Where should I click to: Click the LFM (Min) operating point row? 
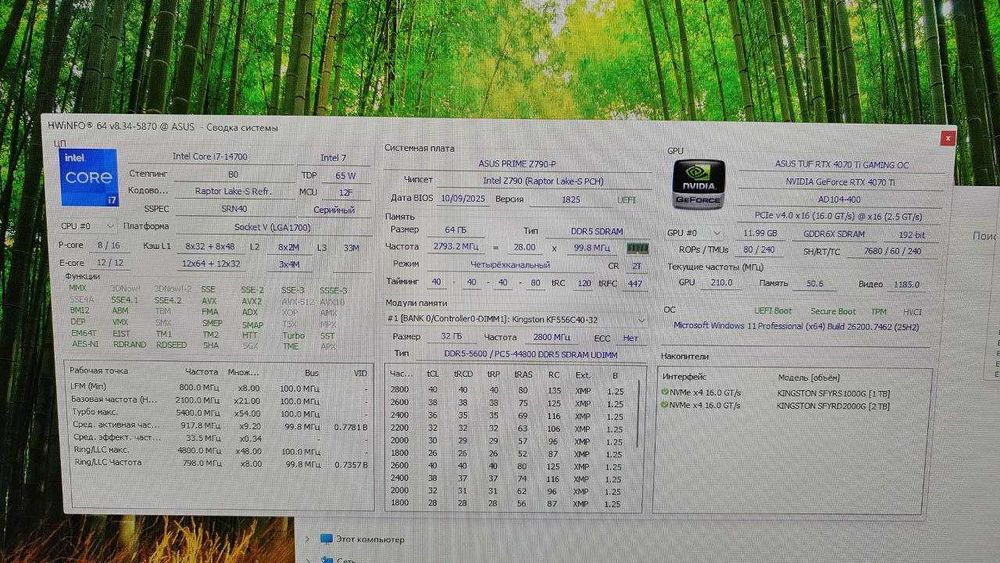click(220, 388)
